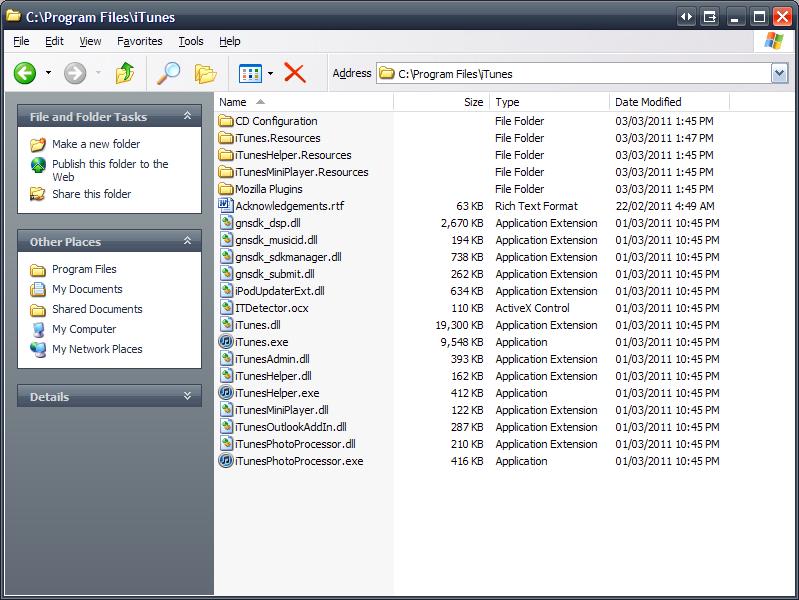Open the View menu
The image size is (799, 600).
point(90,41)
